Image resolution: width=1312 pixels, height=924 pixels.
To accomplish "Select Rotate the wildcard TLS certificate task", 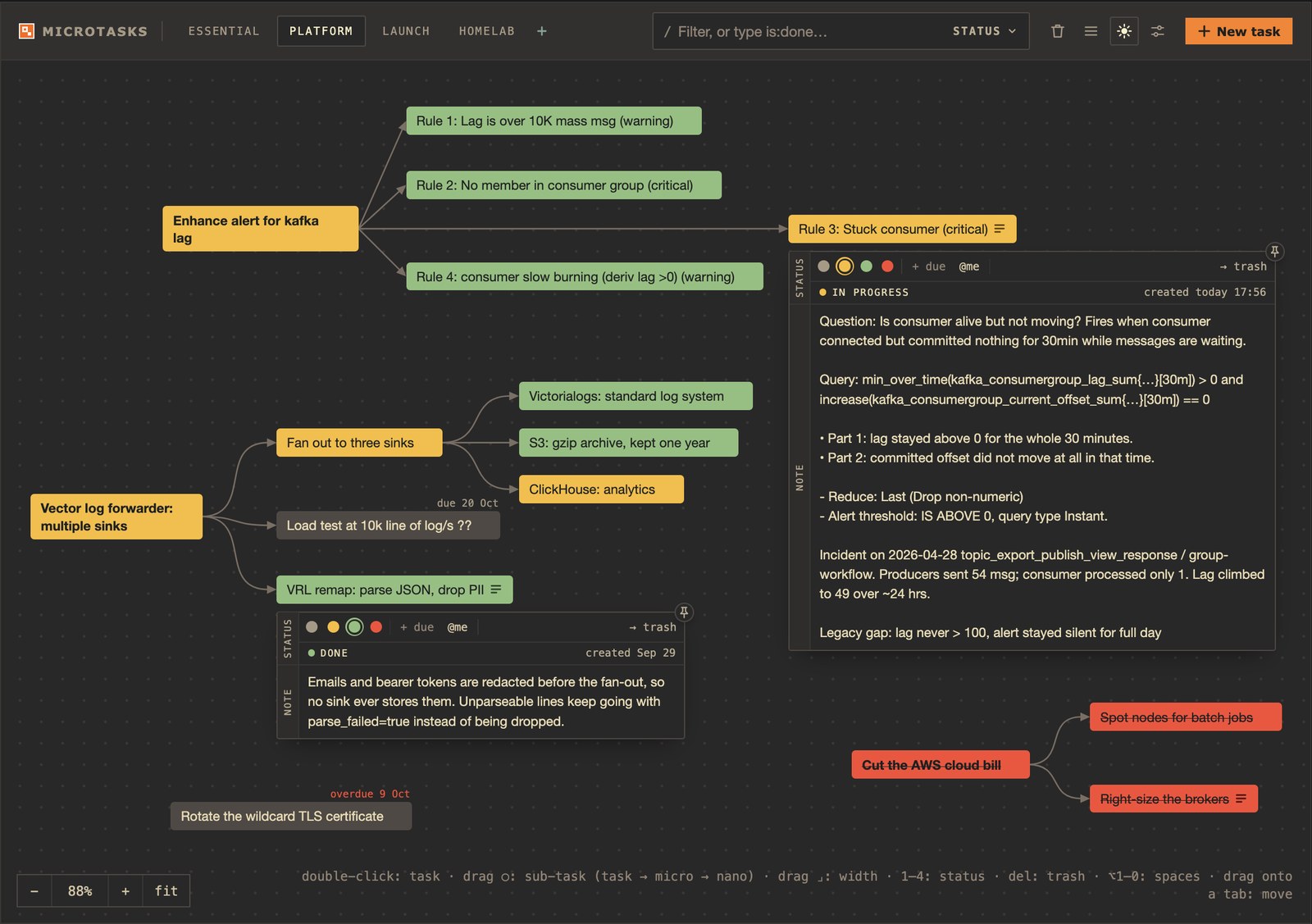I will [291, 817].
